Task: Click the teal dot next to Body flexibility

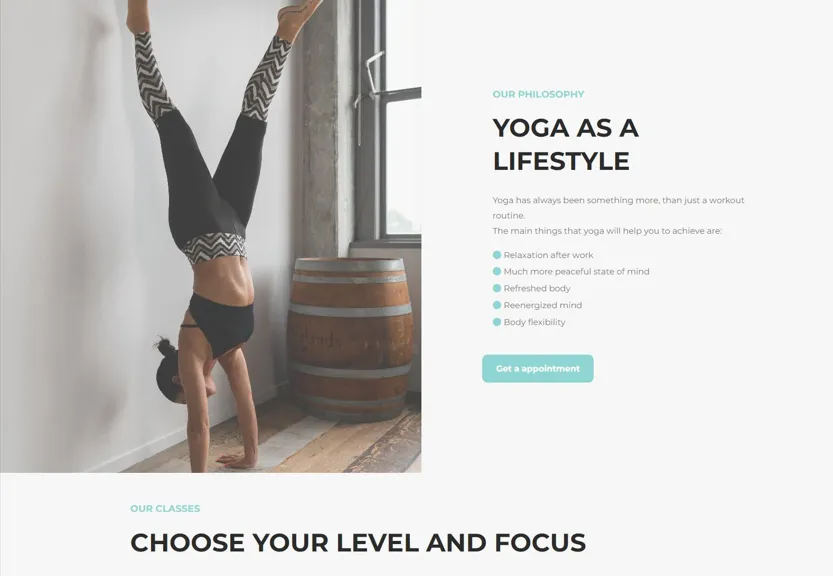Action: tap(497, 322)
